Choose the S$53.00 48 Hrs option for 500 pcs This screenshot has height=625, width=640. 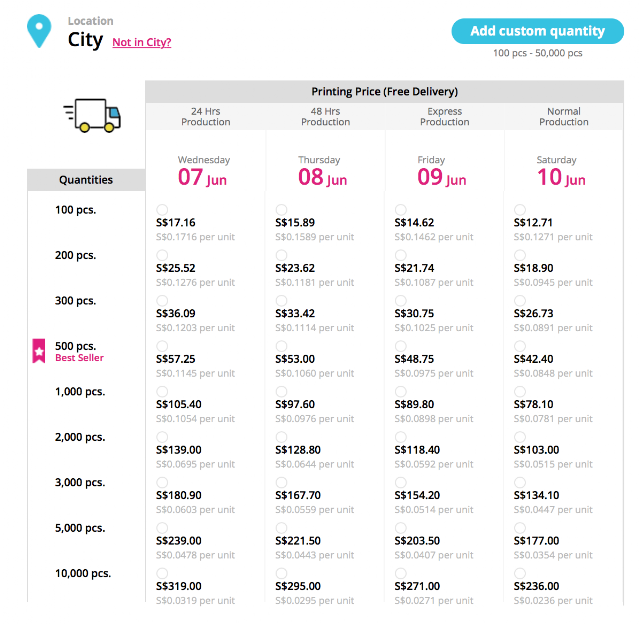tap(281, 346)
